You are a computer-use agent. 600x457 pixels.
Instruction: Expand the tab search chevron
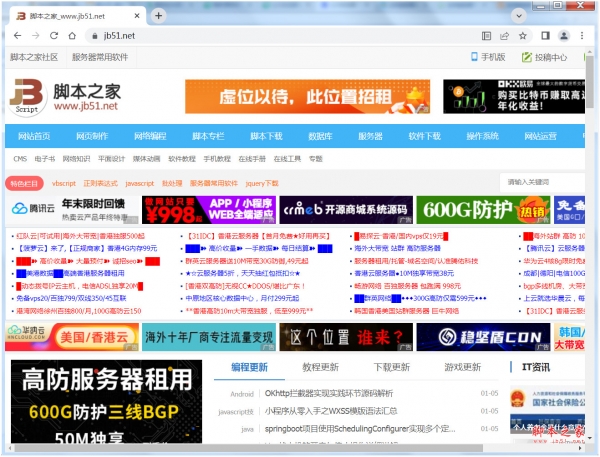[519, 16]
